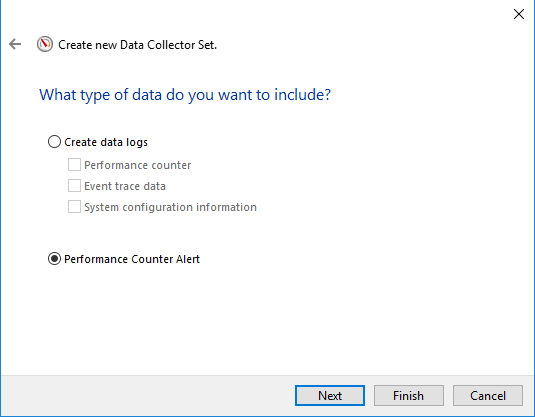Screen dimensions: 535x417
Task: Proceed with the Next button
Action: 330,396
